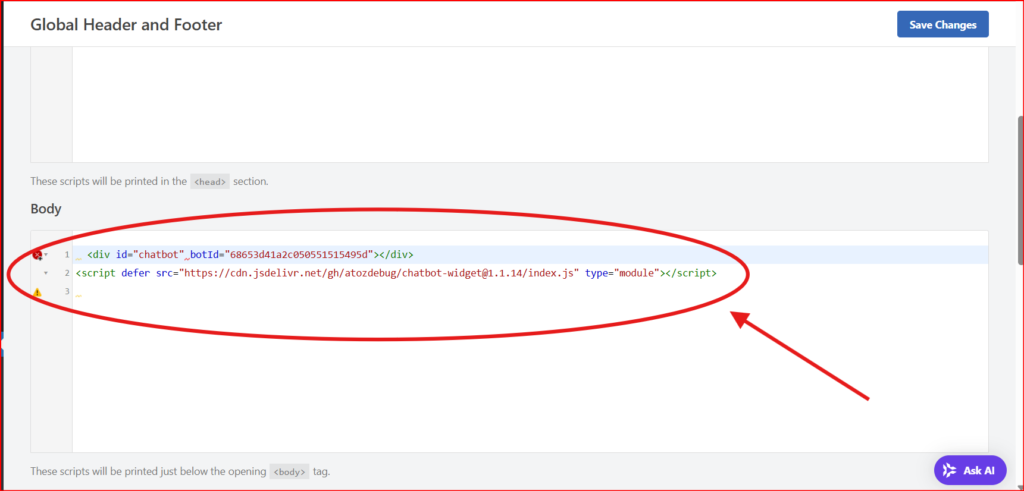
Task: Click the botId attribute value text
Action: point(298,255)
